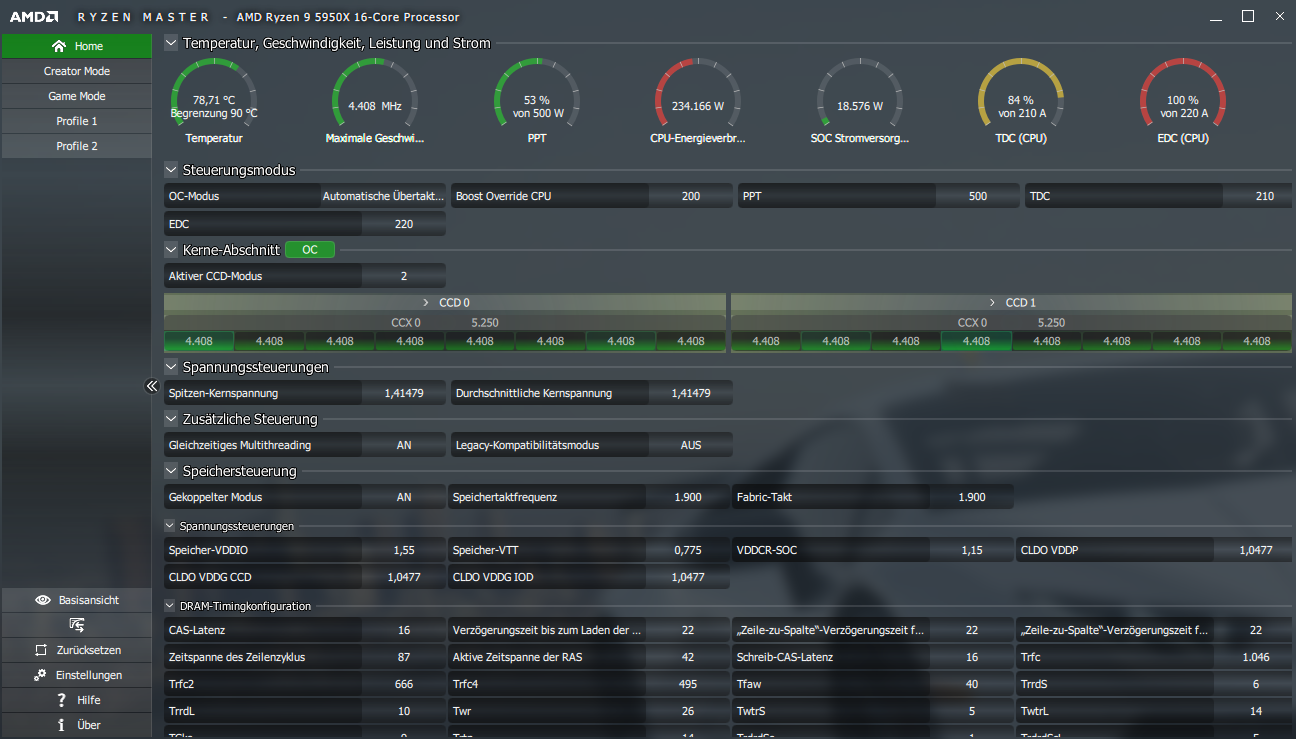
Task: Click the AMD logo in title bar
Action: (x=33, y=17)
